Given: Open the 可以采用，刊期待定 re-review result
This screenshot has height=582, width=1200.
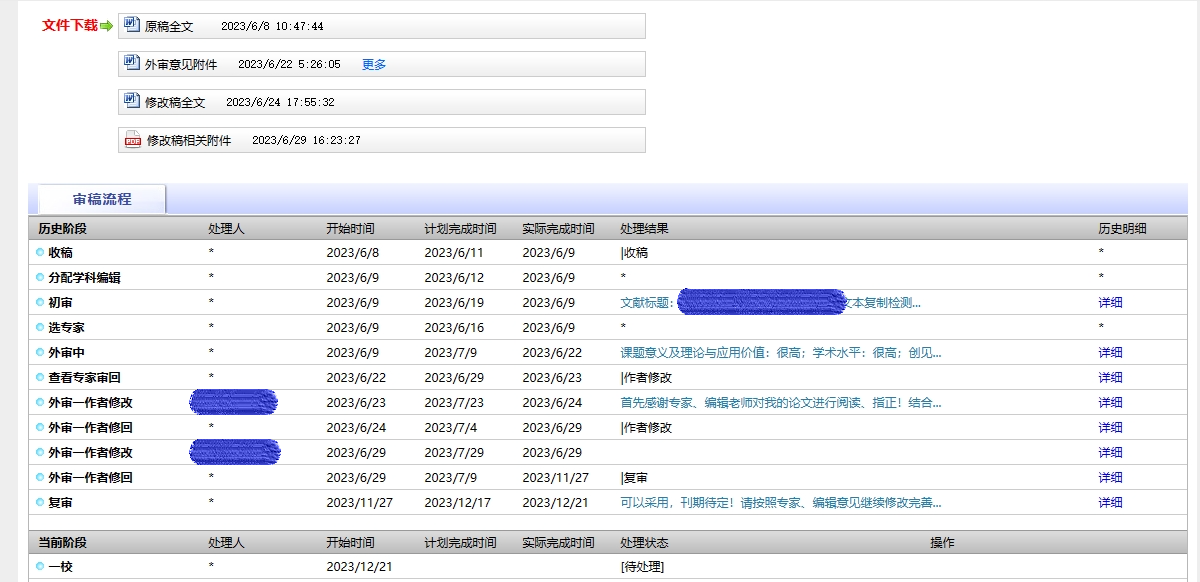Looking at the screenshot, I should 780,503.
